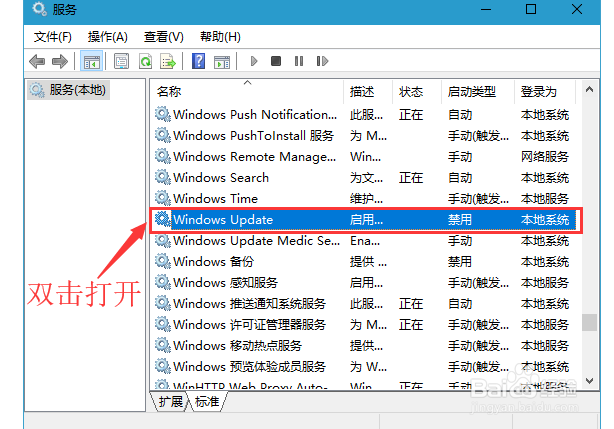Click 网络服务 logon in Remote Manage row
This screenshot has width=614, height=429.
(x=545, y=157)
